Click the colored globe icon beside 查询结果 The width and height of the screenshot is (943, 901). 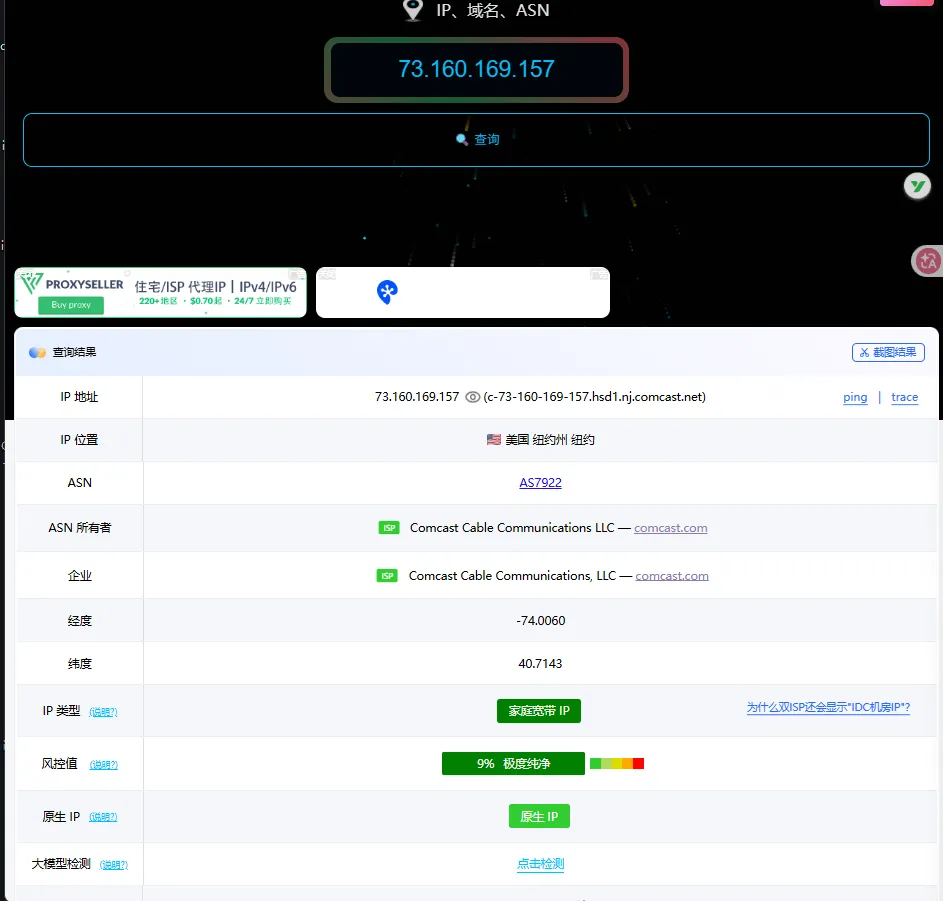37,352
